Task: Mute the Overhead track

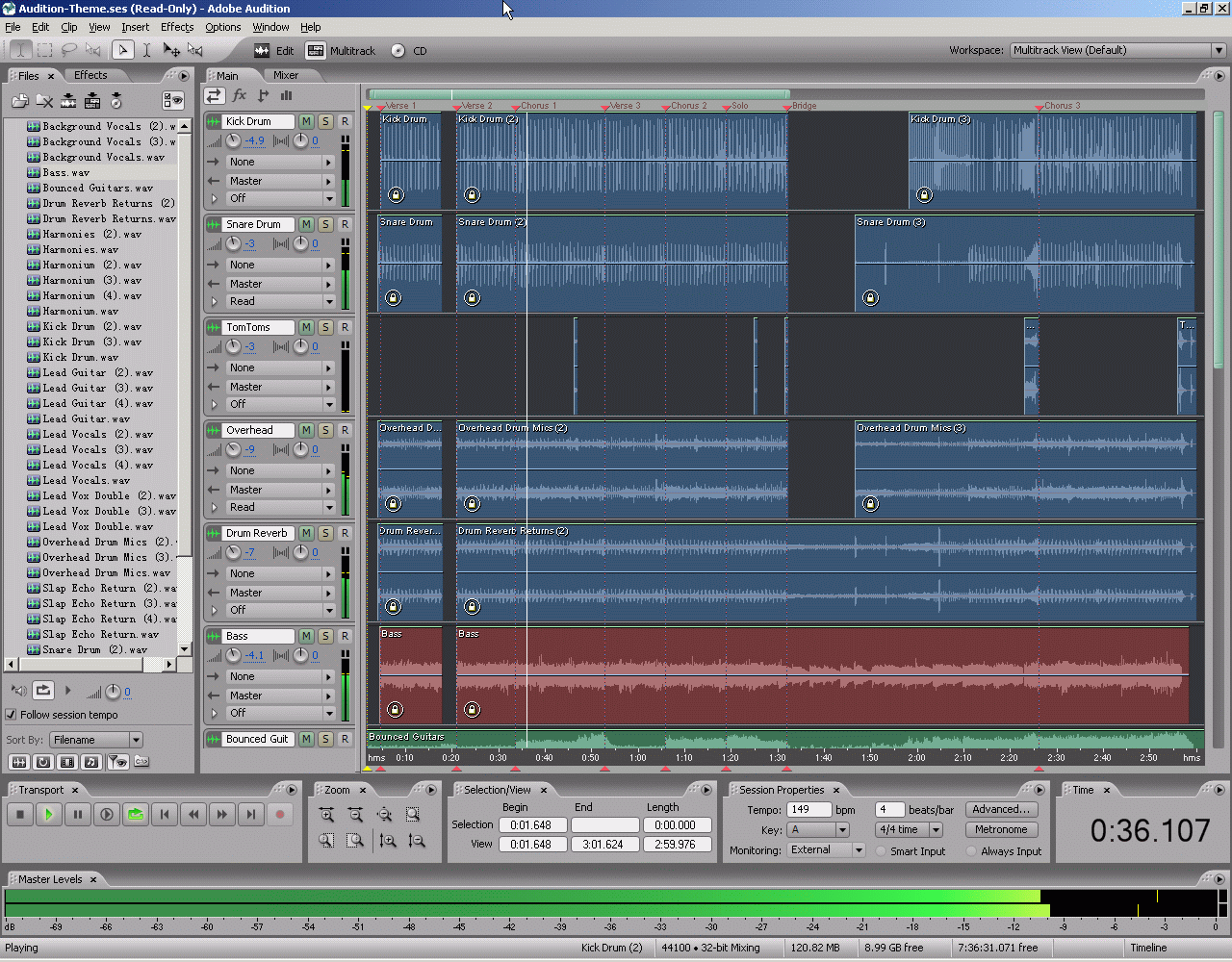Action: click(306, 430)
